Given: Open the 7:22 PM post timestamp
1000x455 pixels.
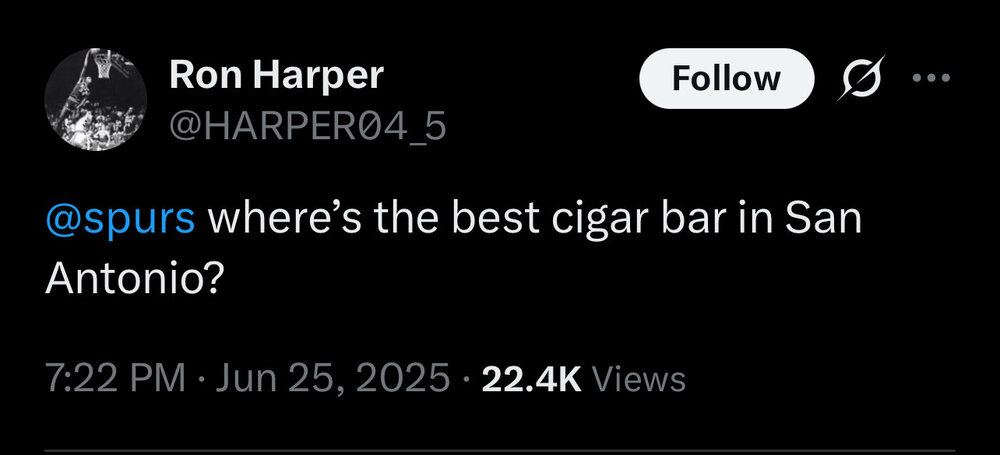Looking at the screenshot, I should tap(115, 378).
